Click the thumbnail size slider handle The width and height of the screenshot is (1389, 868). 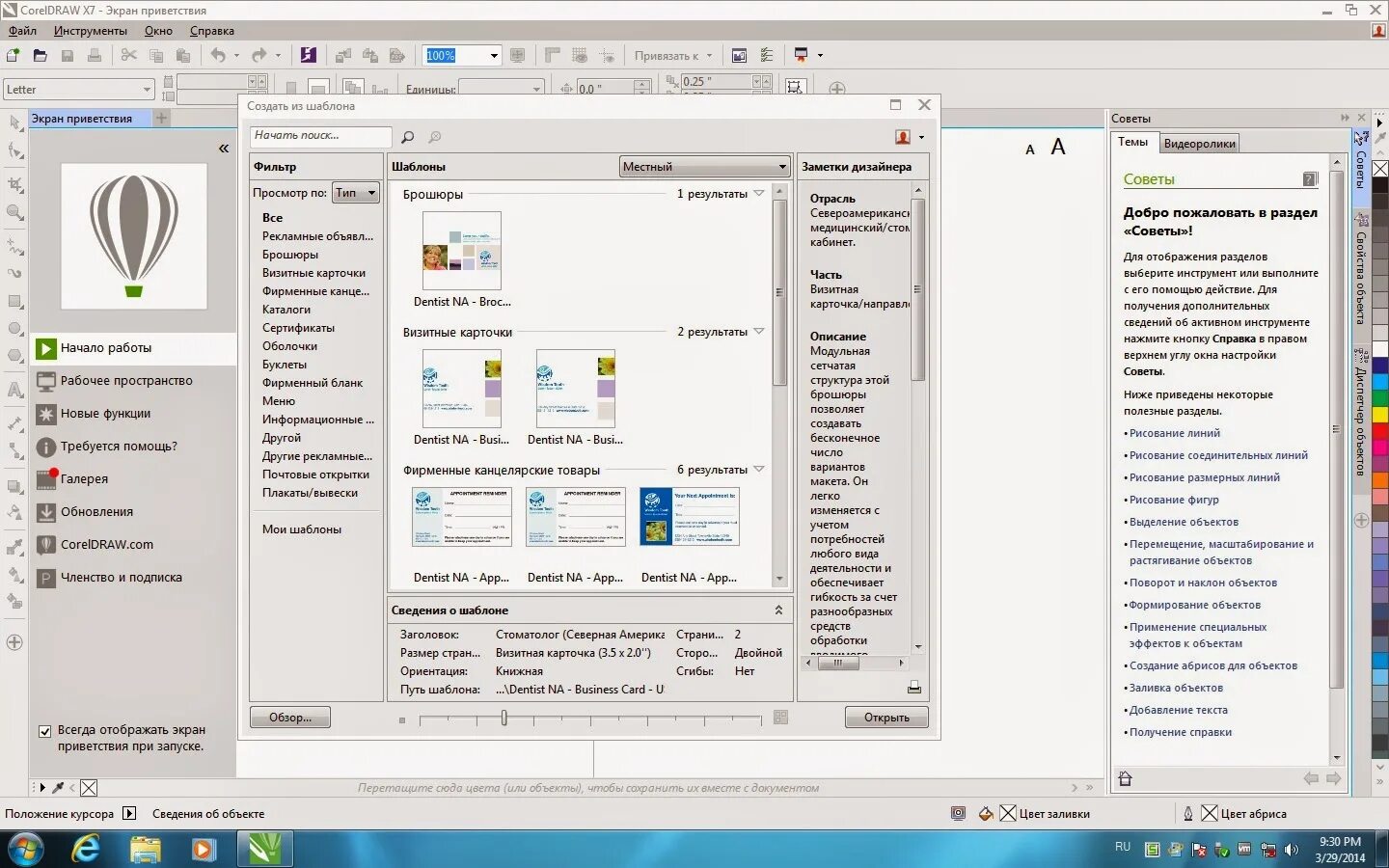504,719
